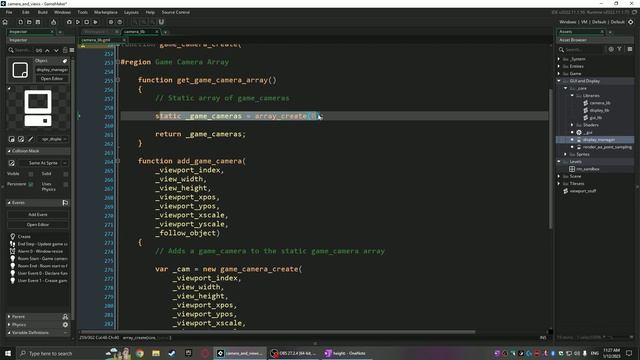Click the edit sprite pencil icon

coord(31,139)
